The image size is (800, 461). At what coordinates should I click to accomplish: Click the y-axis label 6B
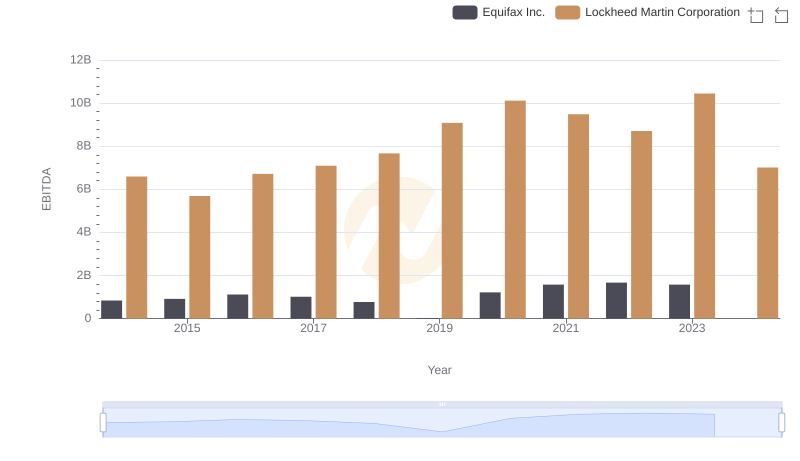pos(84,189)
